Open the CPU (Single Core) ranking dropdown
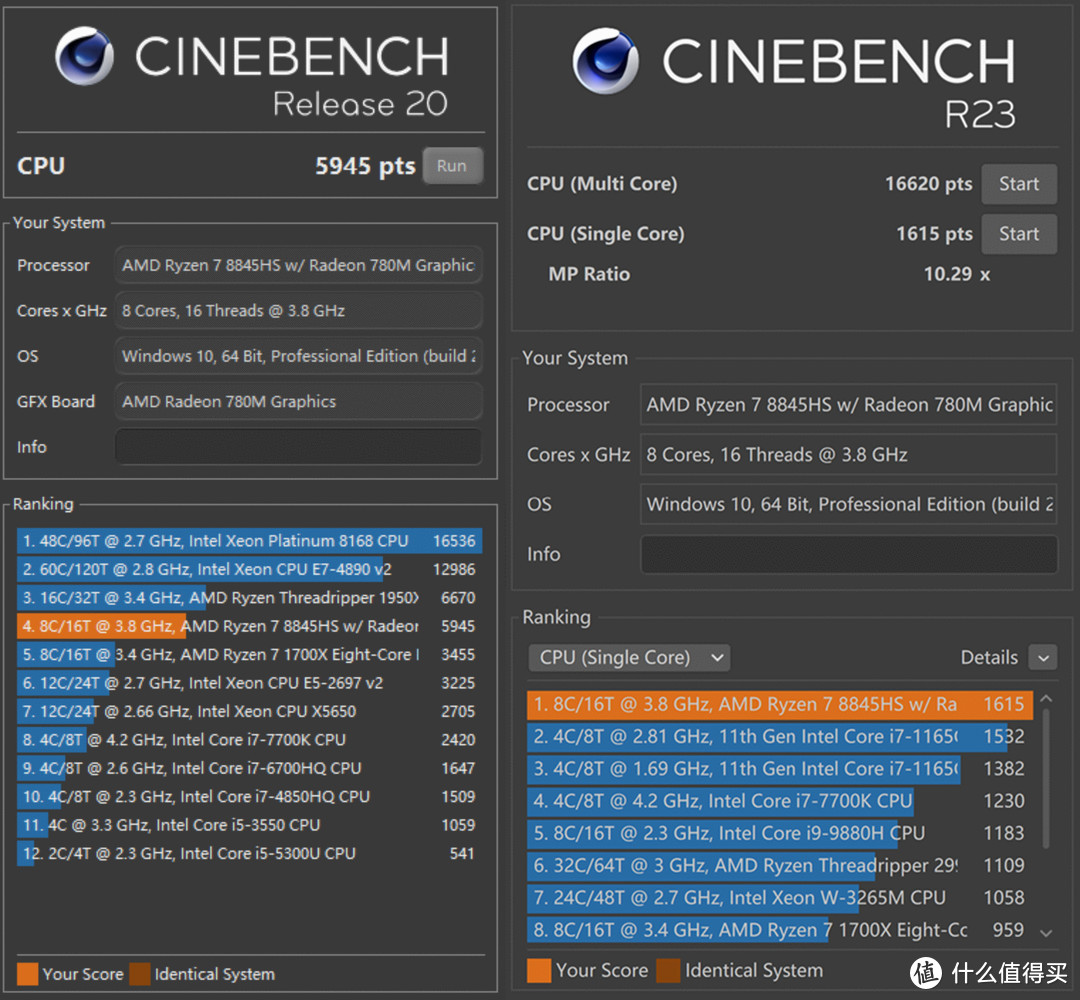This screenshot has height=1000, width=1080. coord(629,658)
